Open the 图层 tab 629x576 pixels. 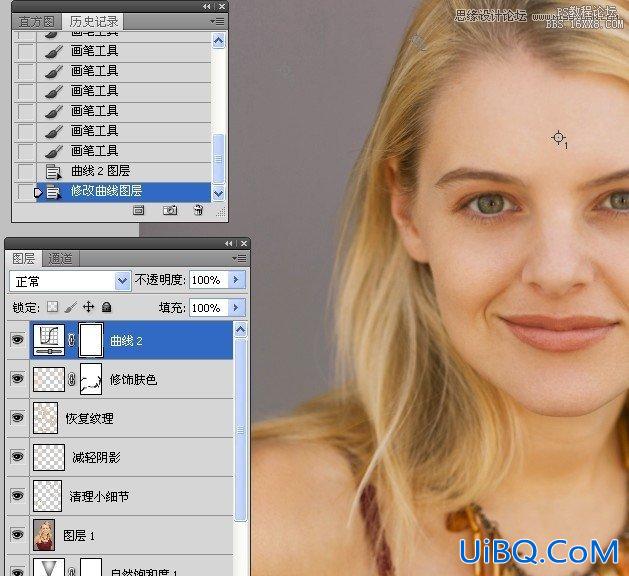tap(23, 259)
